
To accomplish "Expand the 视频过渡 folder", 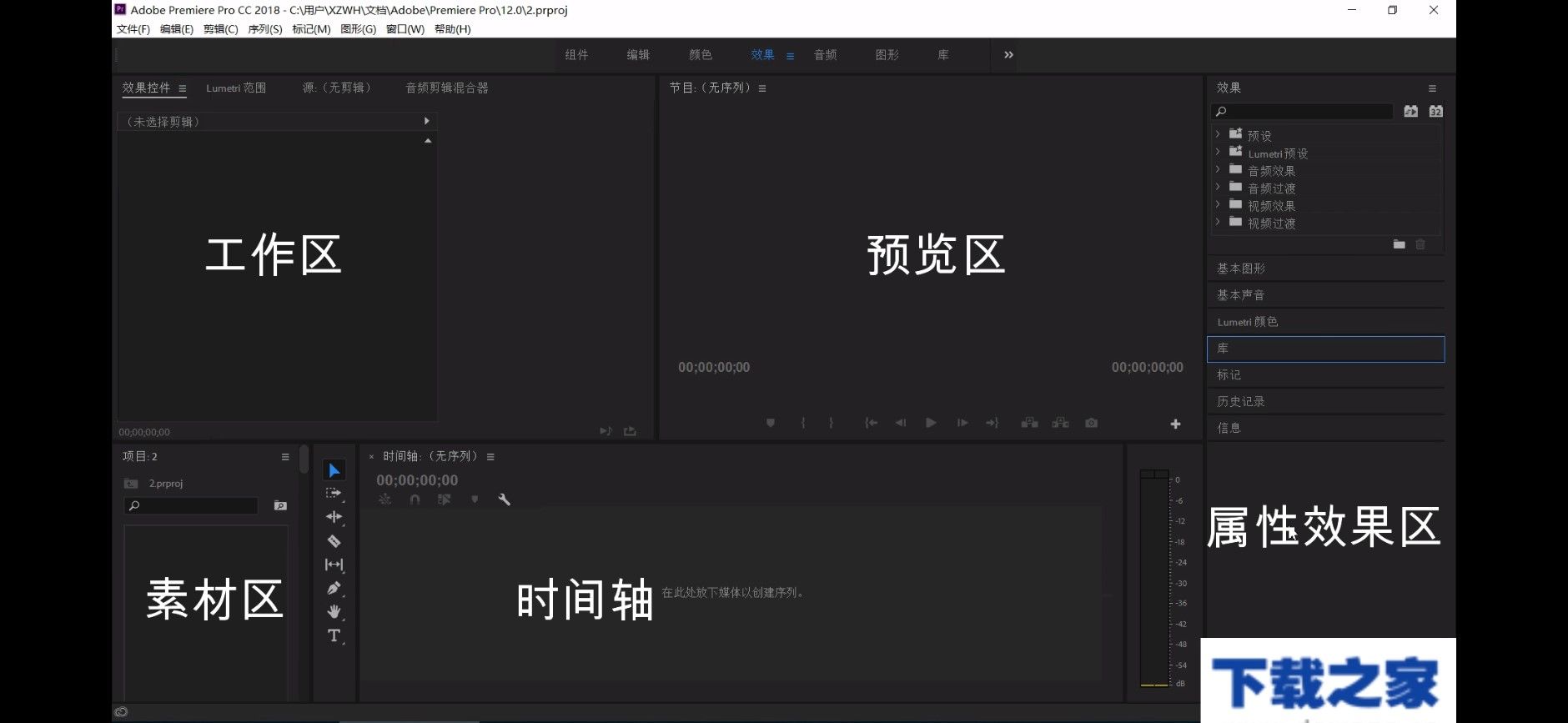I will [1218, 222].
